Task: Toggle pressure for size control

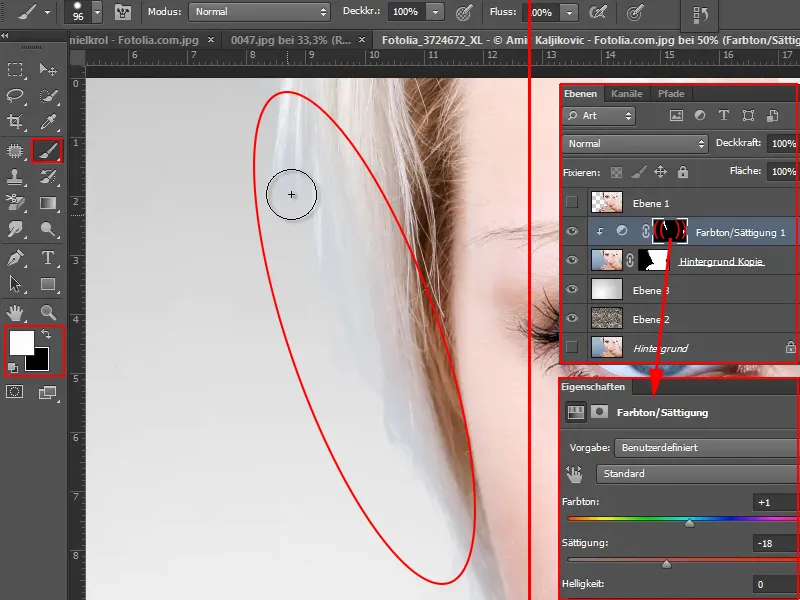Action: [635, 12]
